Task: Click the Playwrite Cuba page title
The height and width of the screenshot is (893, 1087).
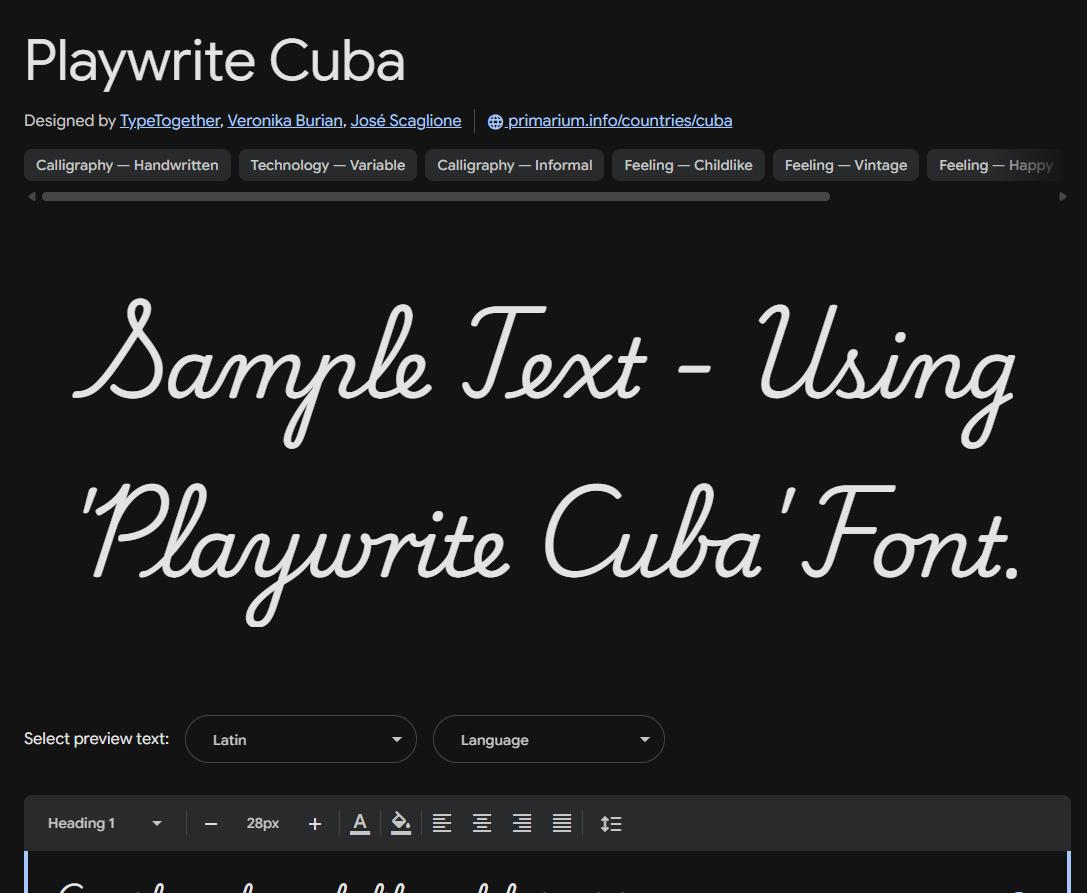Action: 214,61
